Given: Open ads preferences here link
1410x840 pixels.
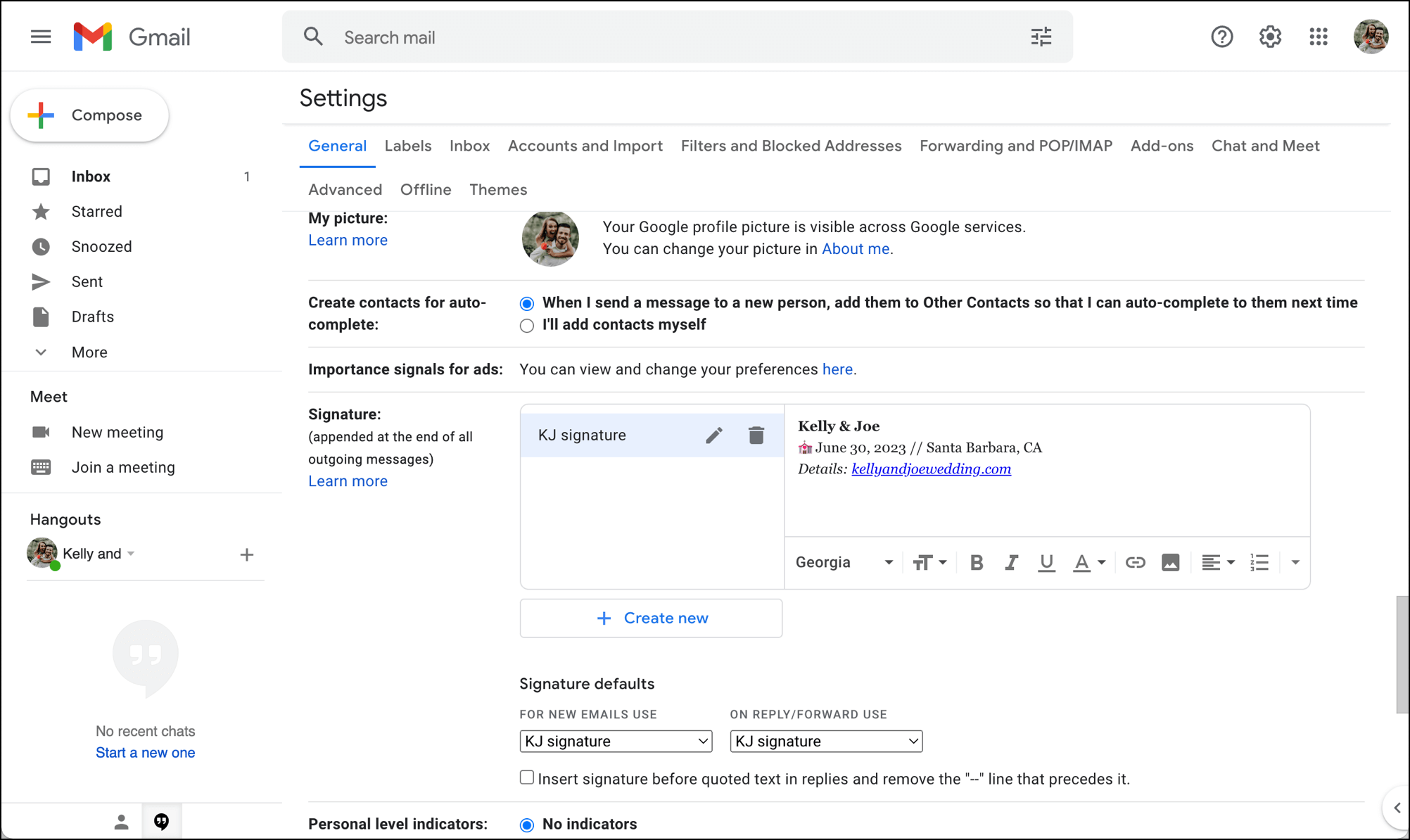Looking at the screenshot, I should (837, 369).
